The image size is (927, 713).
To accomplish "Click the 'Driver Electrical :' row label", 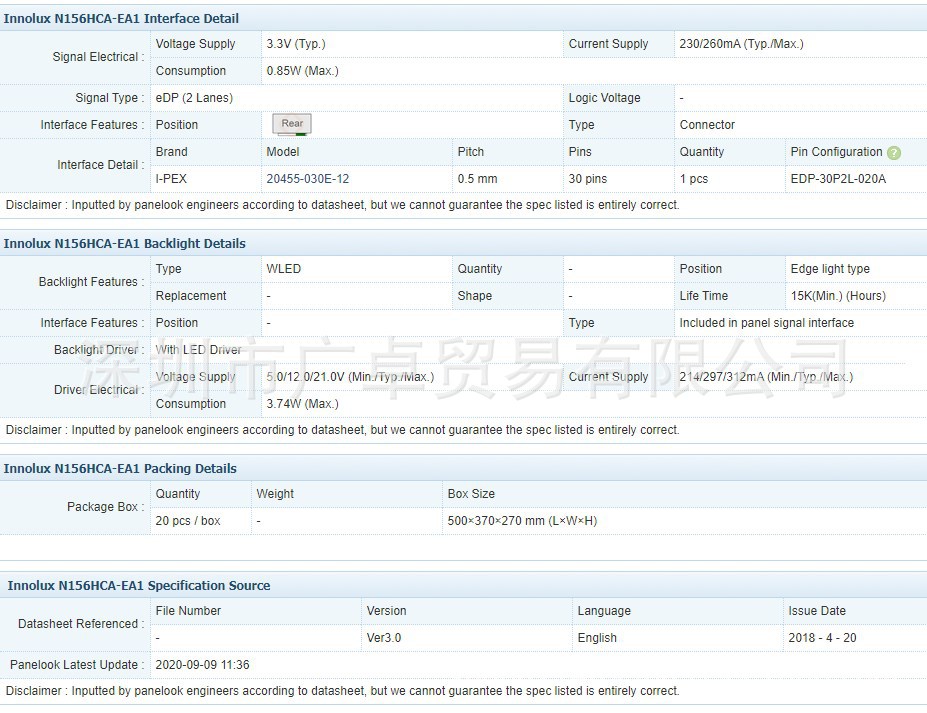I will click(99, 390).
